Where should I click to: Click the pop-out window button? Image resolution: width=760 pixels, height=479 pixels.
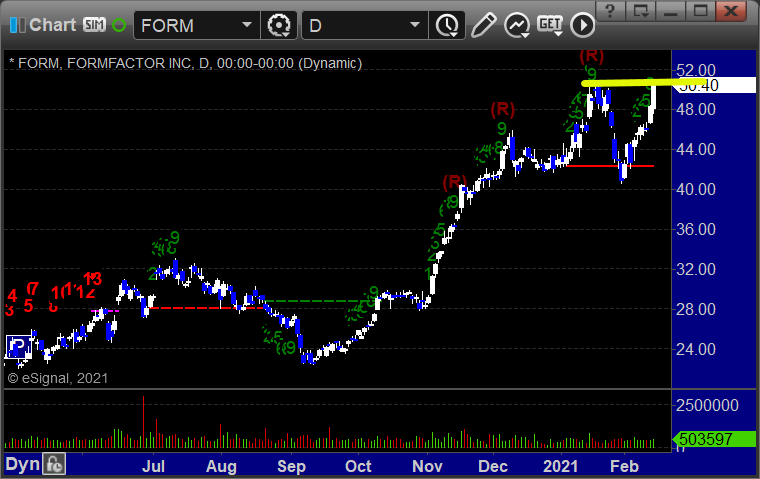[x=641, y=11]
